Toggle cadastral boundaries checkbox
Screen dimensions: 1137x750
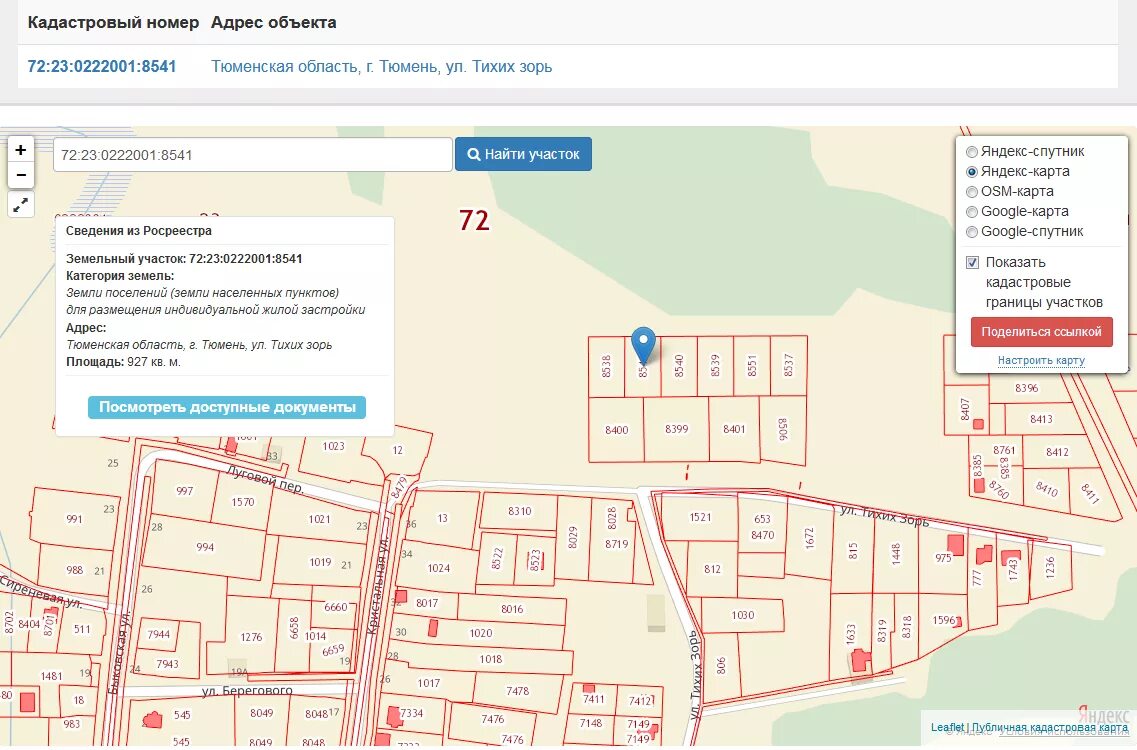pos(972,263)
